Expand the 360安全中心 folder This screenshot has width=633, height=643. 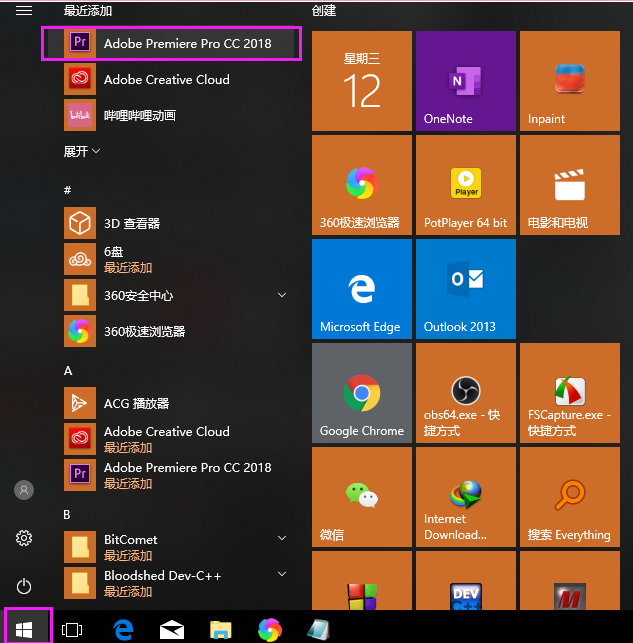tap(171, 295)
